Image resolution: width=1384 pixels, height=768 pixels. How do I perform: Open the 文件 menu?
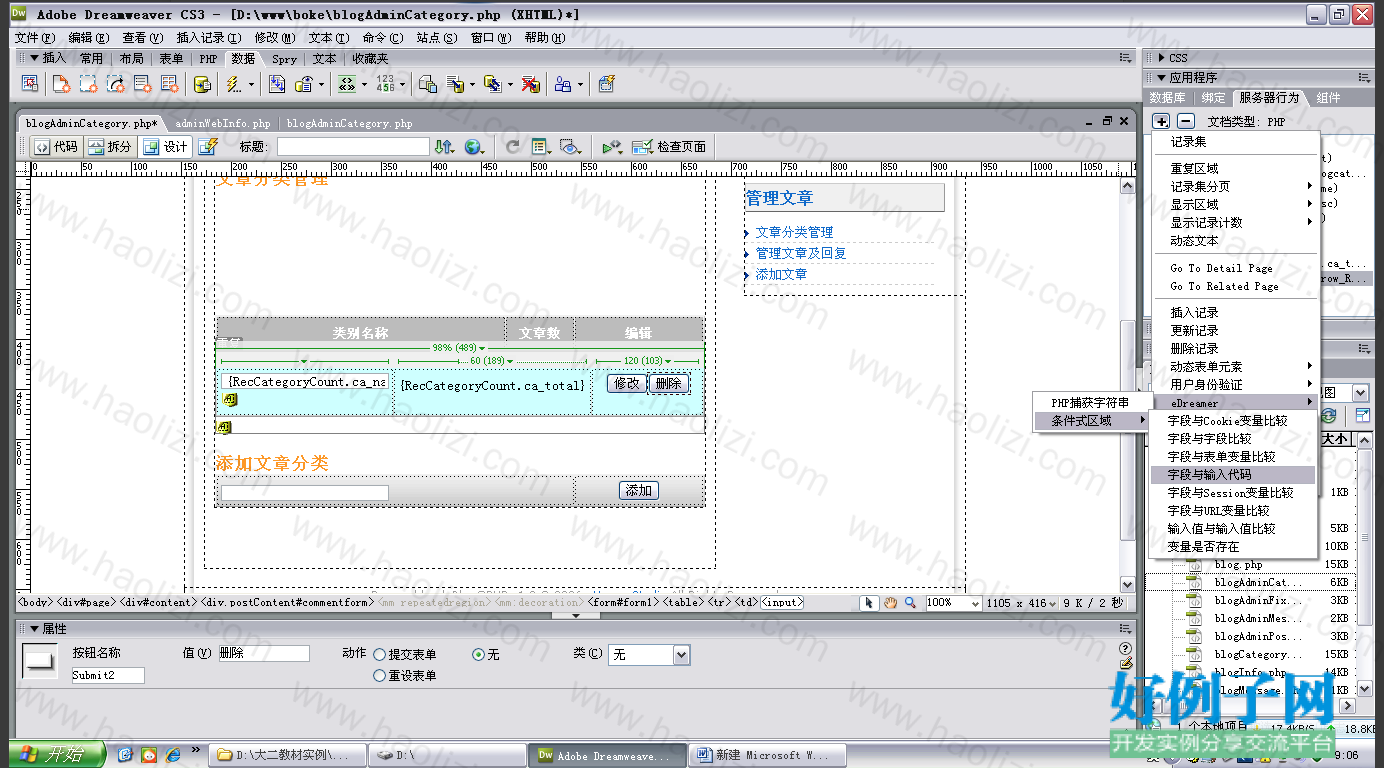tap(35, 38)
